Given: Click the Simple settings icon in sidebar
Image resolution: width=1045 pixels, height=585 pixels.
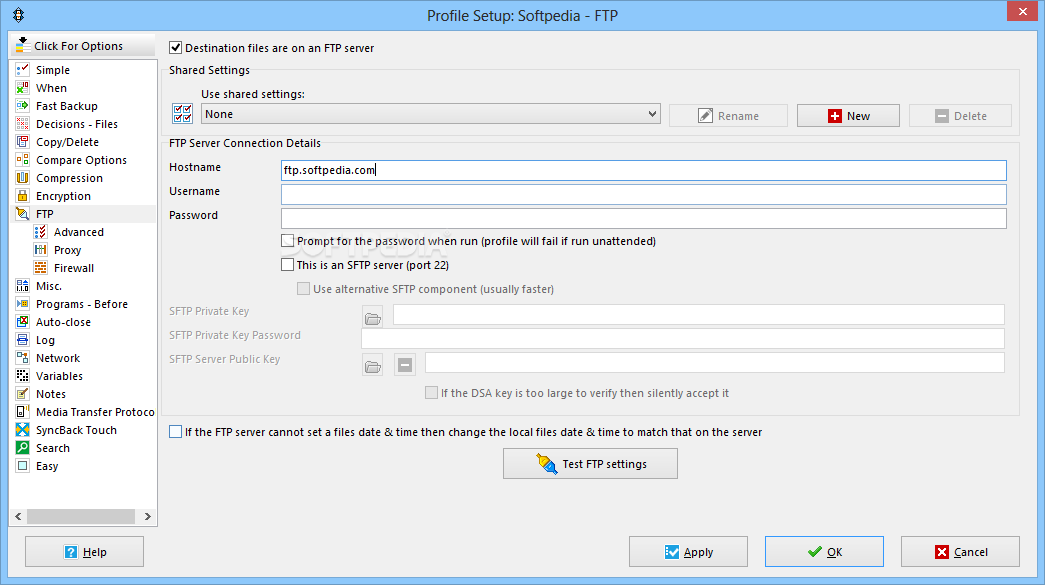Looking at the screenshot, I should (23, 69).
